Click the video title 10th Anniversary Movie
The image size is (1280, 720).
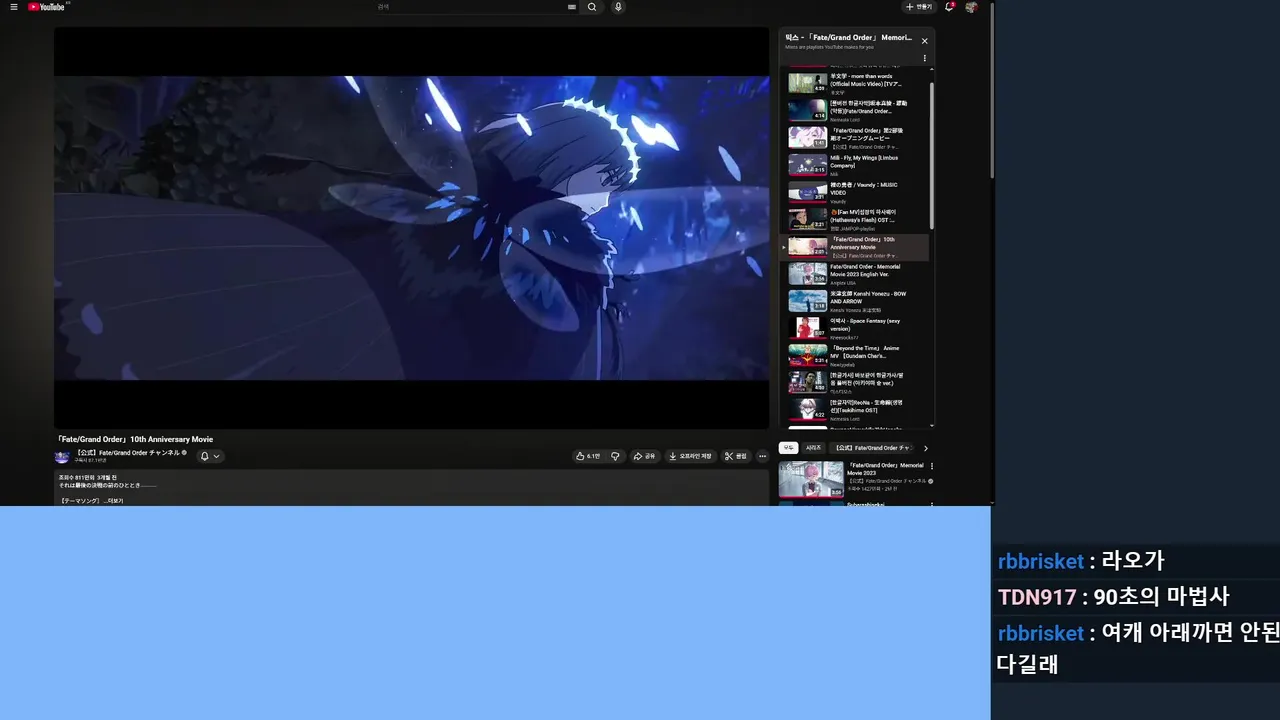134,439
